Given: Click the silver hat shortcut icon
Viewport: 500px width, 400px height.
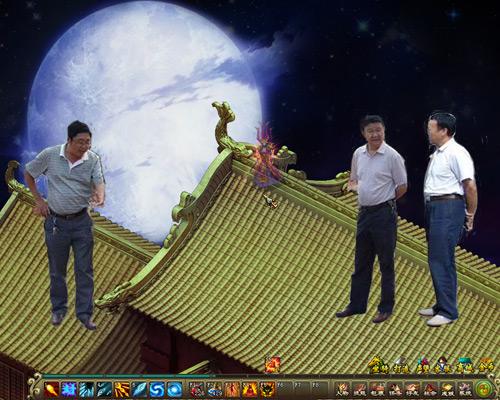Looking at the screenshot, I should pyautogui.click(x=401, y=365).
